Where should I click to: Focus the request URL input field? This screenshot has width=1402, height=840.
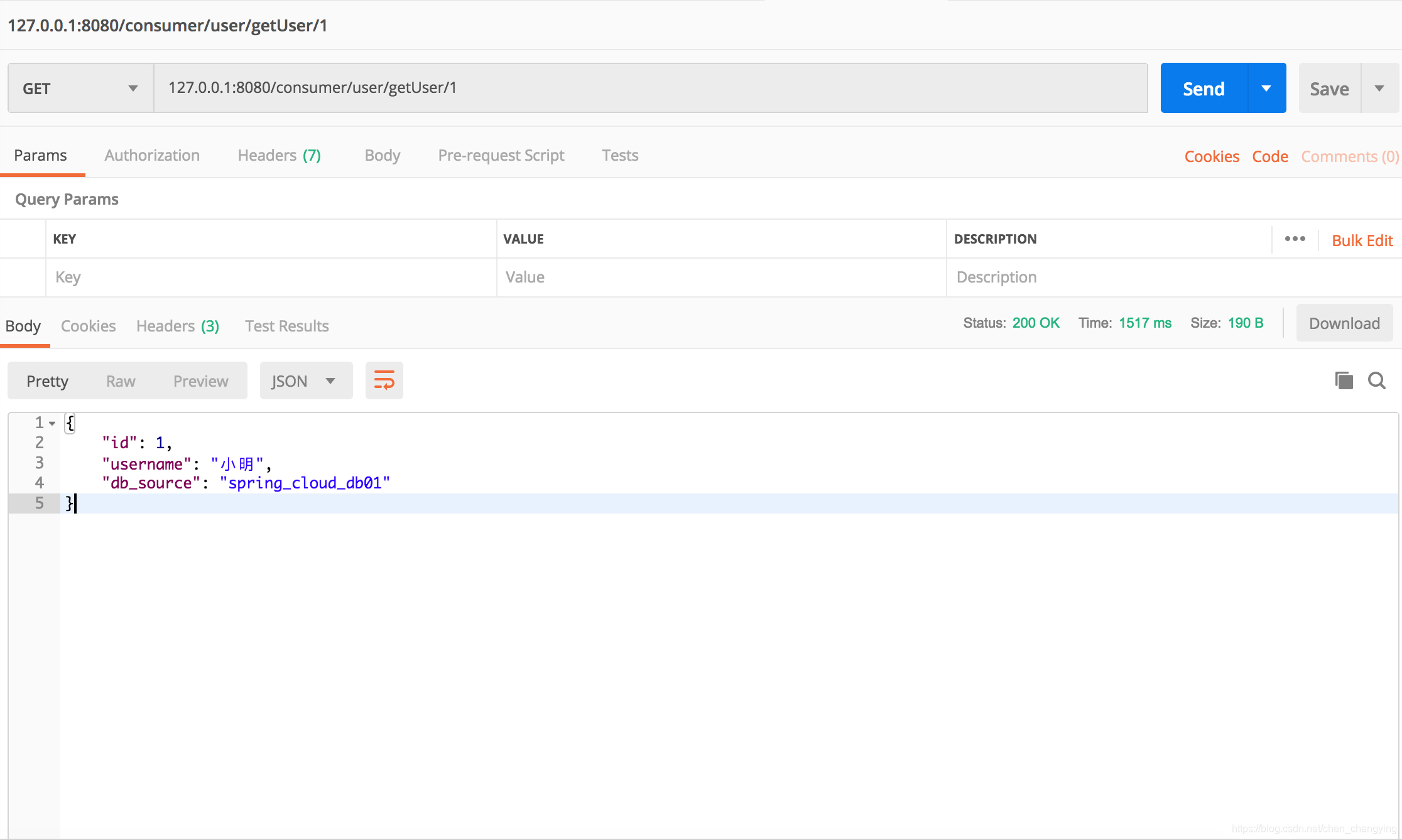[x=651, y=88]
